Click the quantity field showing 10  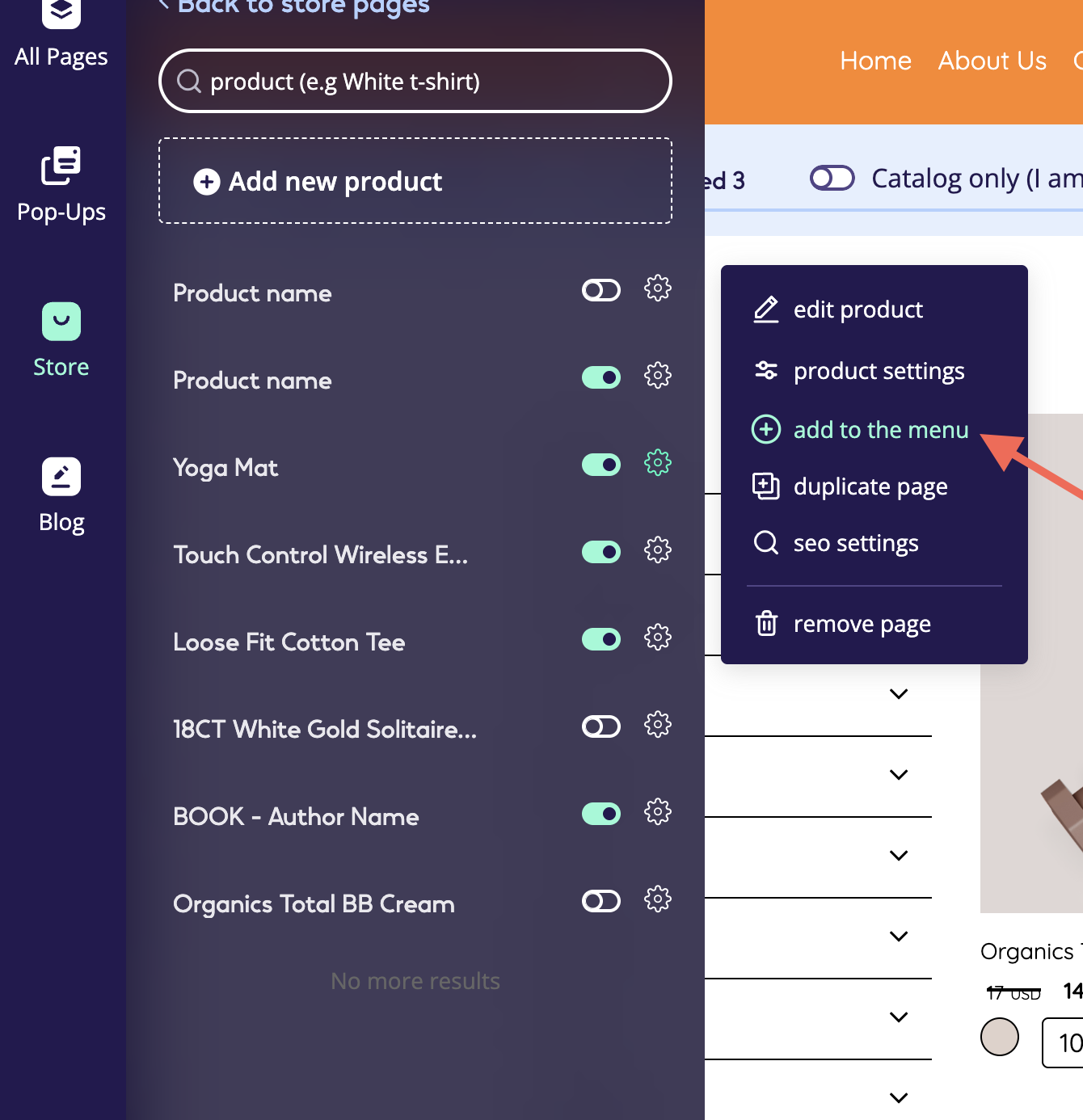1063,1042
